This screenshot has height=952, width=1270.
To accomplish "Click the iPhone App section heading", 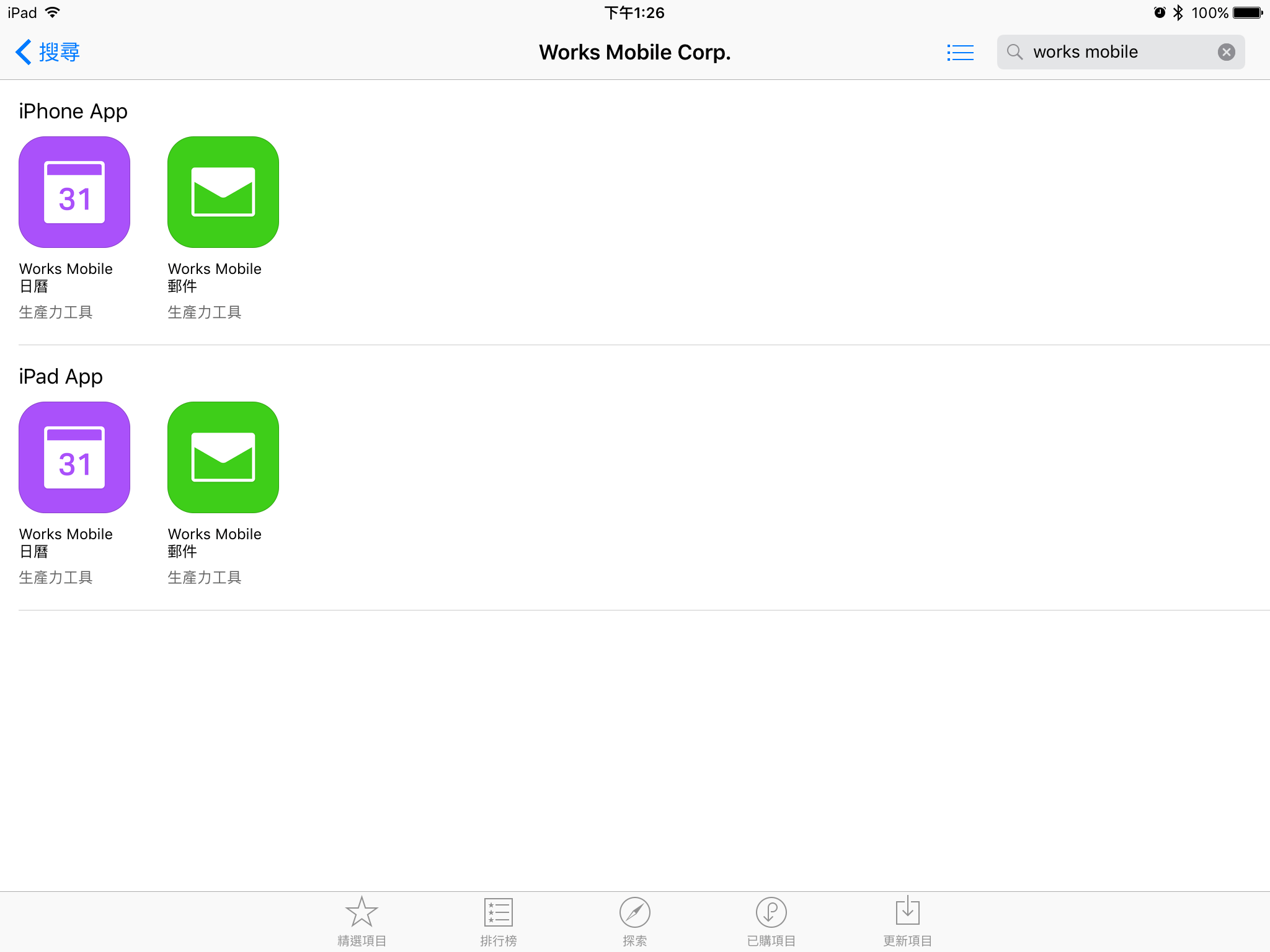I will coord(73,112).
